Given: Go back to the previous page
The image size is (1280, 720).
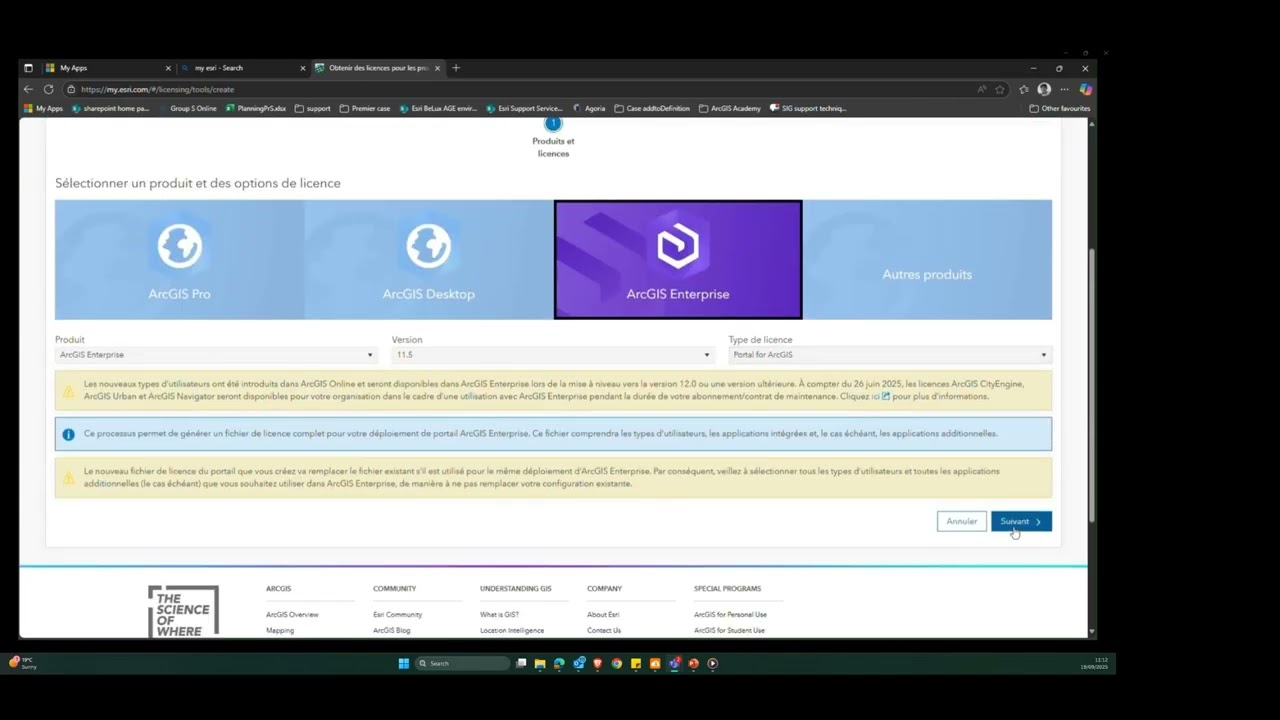Looking at the screenshot, I should pyautogui.click(x=28, y=89).
